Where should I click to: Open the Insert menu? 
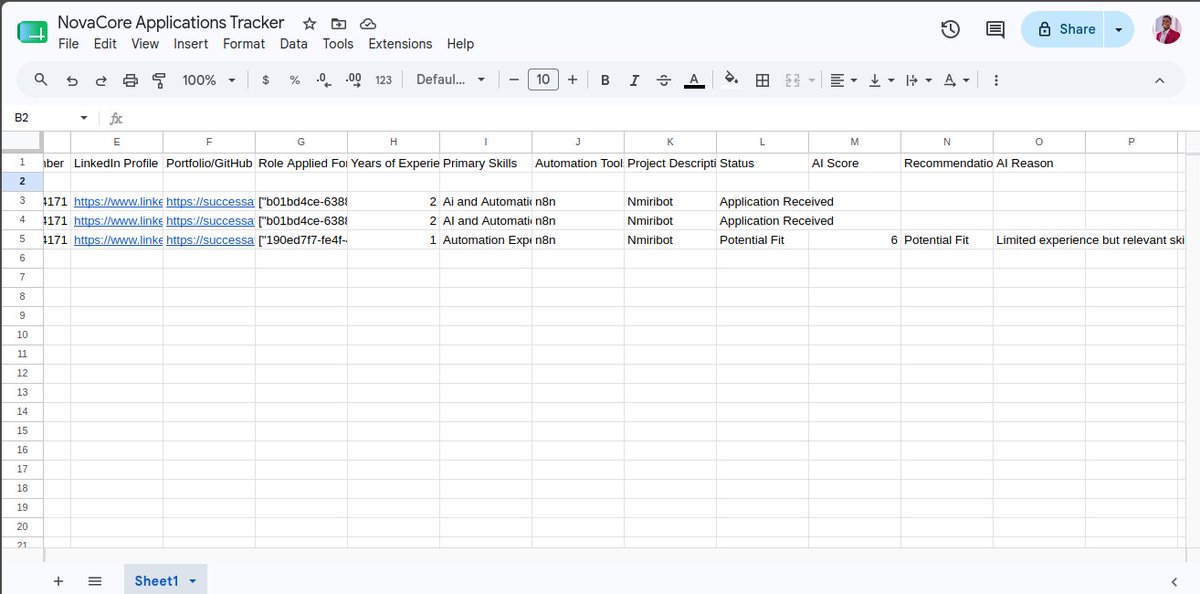[191, 44]
